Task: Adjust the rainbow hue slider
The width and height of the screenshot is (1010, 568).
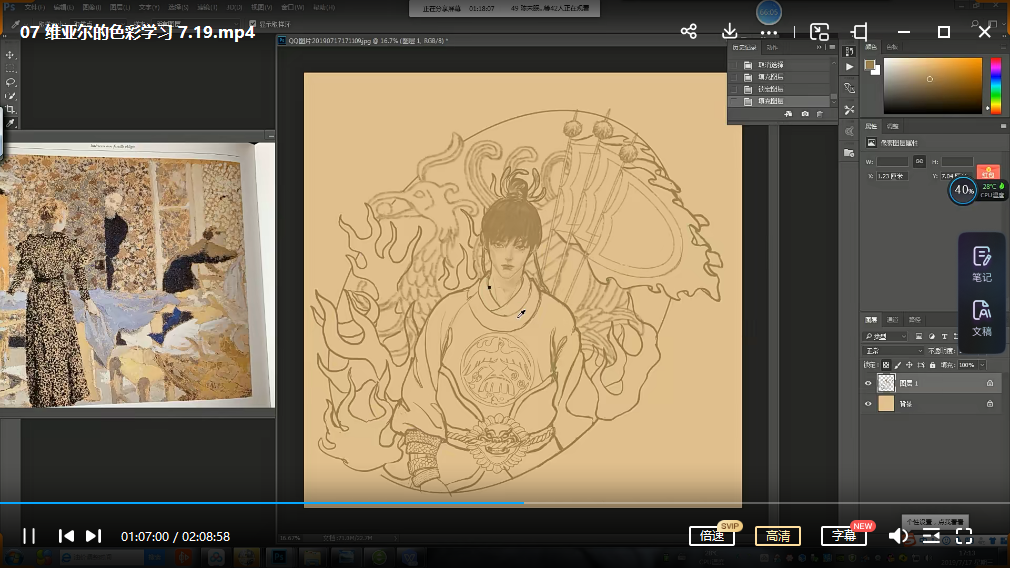Action: 996,86
